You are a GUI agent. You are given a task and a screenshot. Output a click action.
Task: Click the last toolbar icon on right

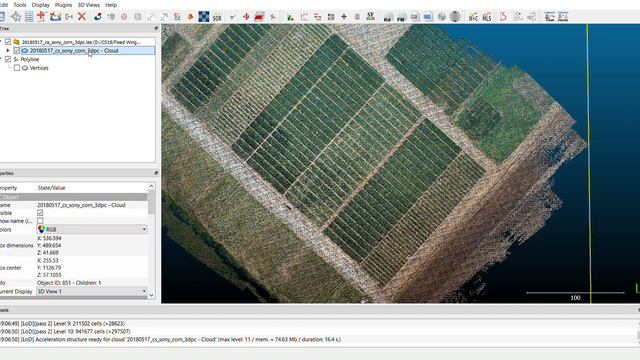[563, 17]
